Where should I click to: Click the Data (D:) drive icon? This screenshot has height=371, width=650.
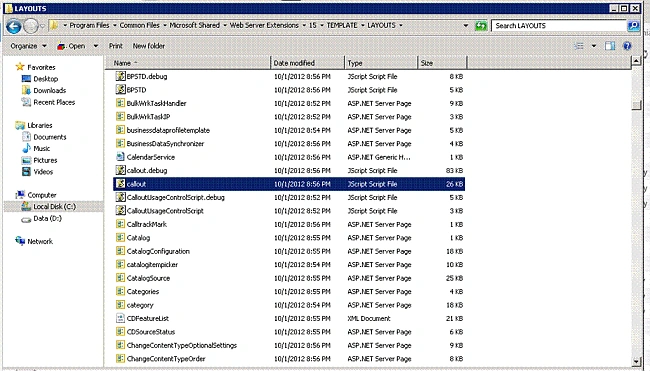[26, 219]
